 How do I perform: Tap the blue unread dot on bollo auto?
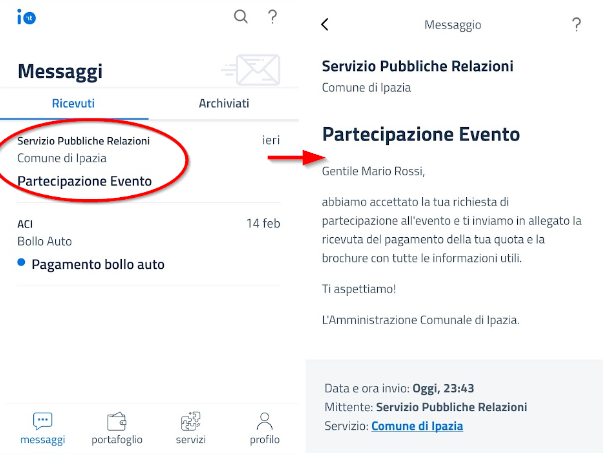pyautogui.click(x=22, y=264)
